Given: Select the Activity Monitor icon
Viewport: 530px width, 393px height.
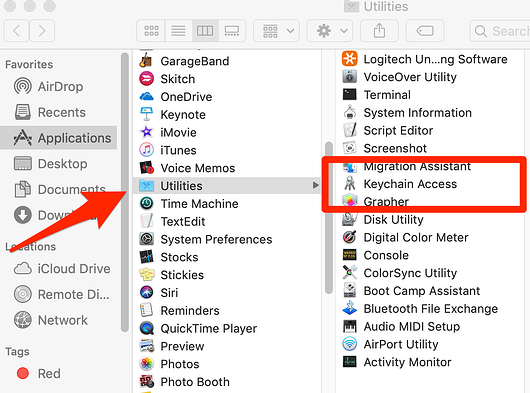Looking at the screenshot, I should click(x=350, y=362).
